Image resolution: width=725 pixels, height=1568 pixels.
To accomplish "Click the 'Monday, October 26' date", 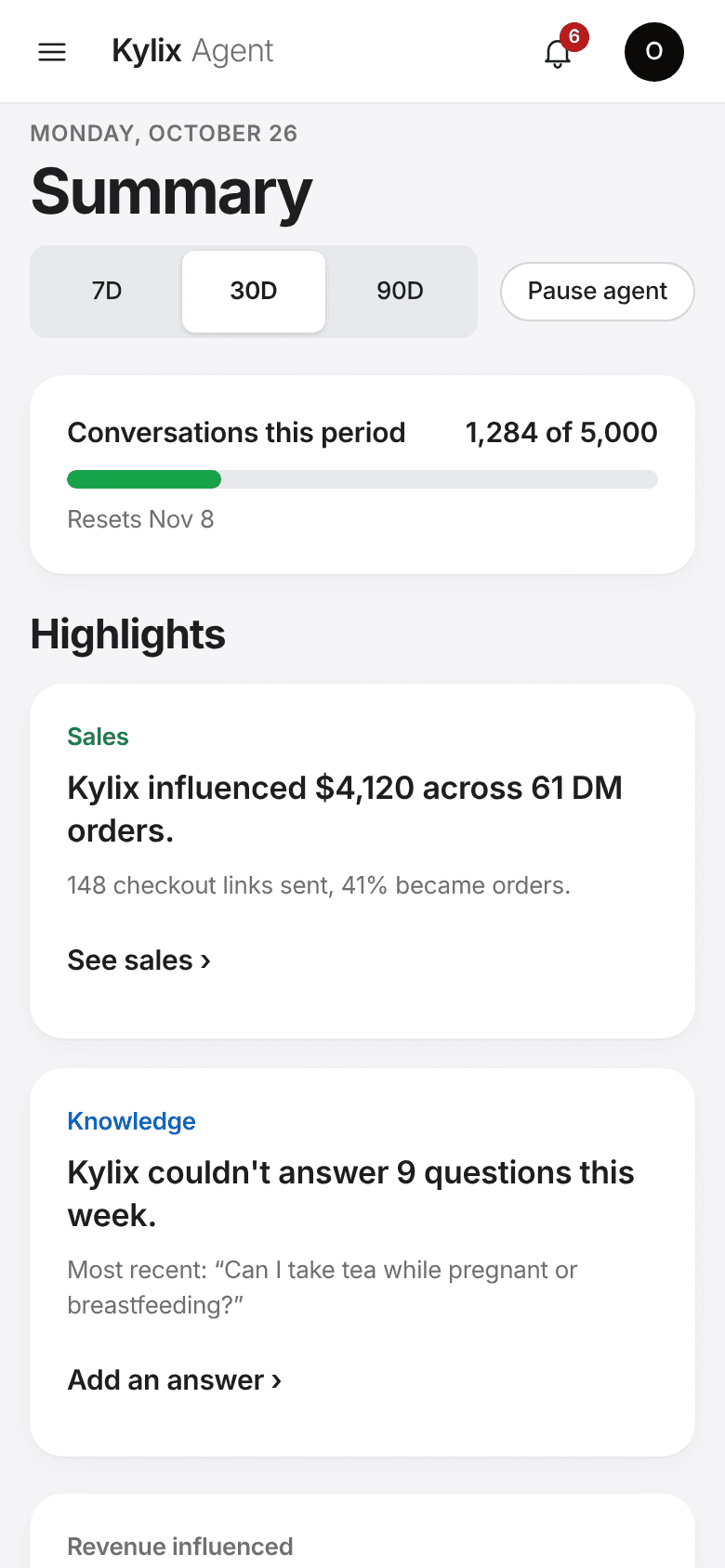I will (164, 134).
